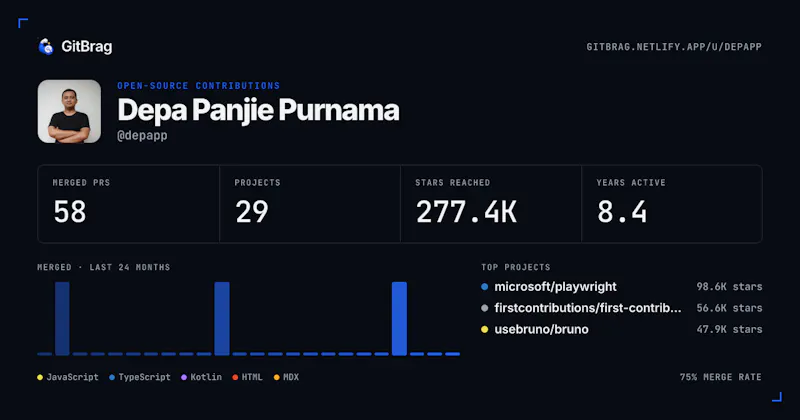
Task: Open the firstcontributions/first-contrib... project
Action: [x=588, y=308]
